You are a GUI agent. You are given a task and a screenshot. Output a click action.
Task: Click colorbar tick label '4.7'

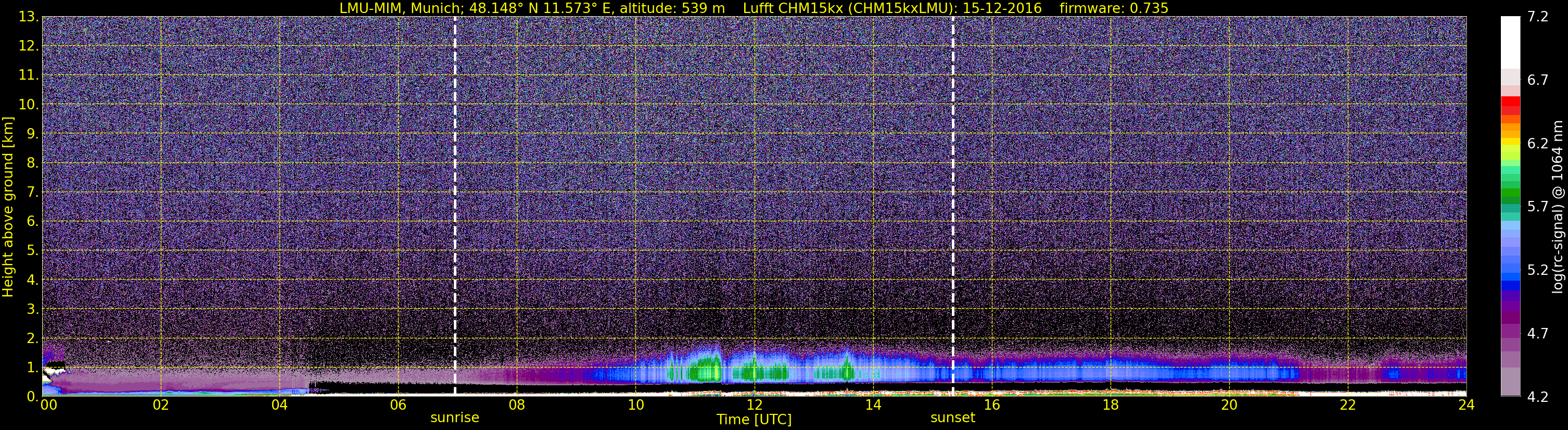1538,334
